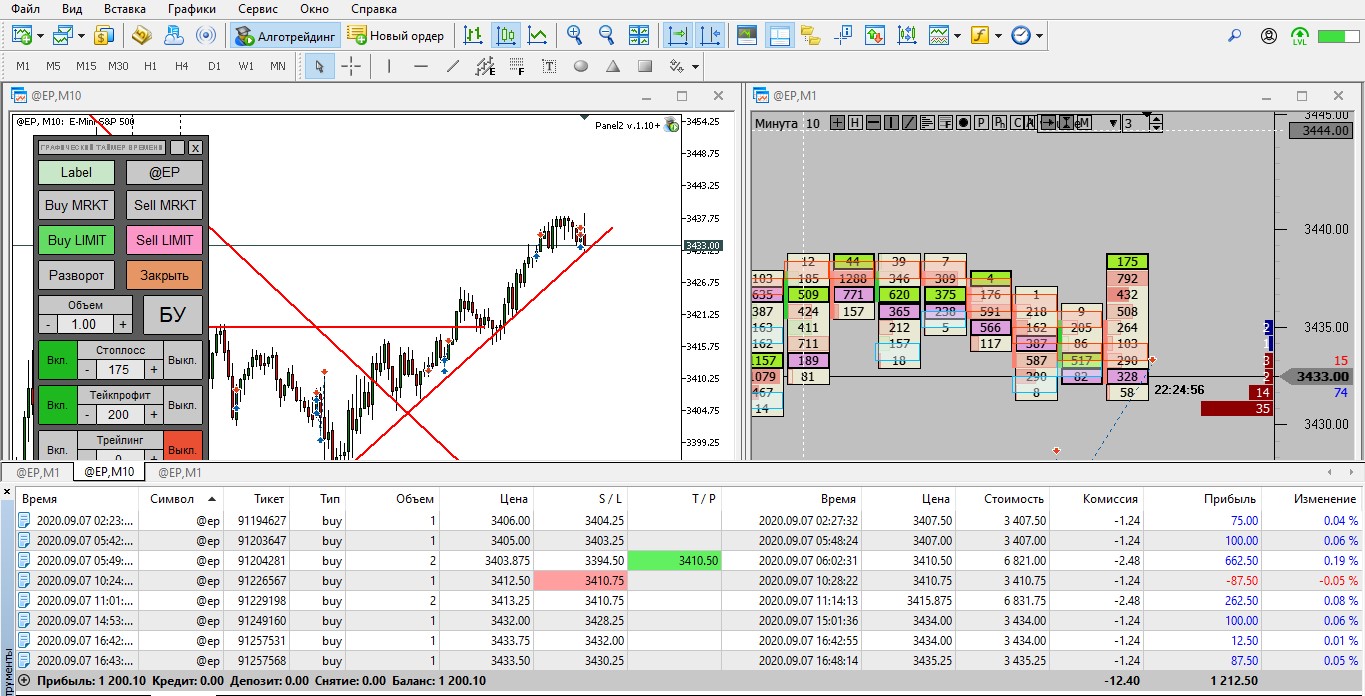Expand the arrows objects dropdown
This screenshot has width=1365, height=696.
coord(695,67)
